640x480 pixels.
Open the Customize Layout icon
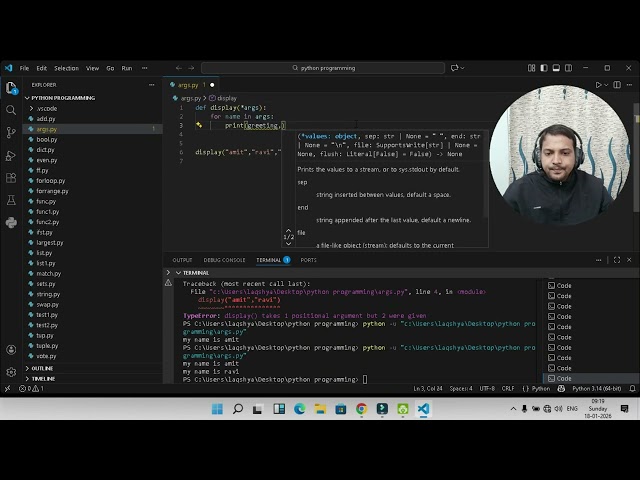[x=531, y=68]
